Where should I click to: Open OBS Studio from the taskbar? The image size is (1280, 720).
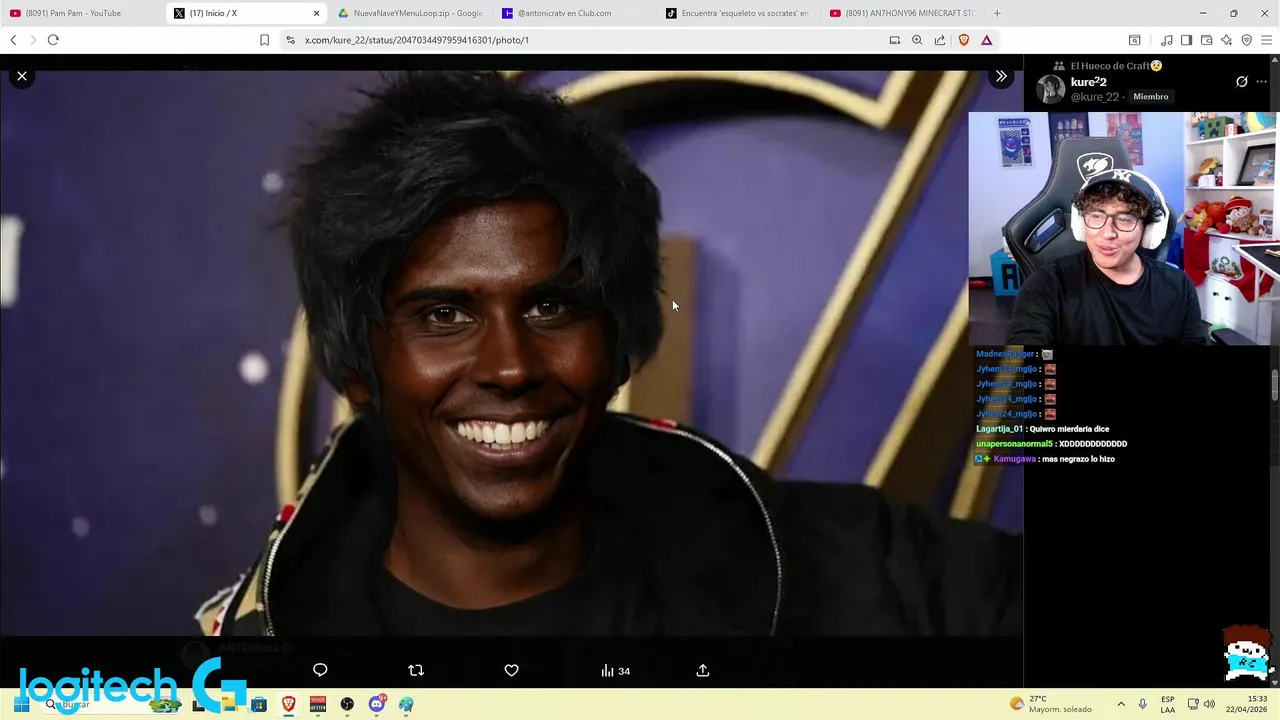point(347,704)
